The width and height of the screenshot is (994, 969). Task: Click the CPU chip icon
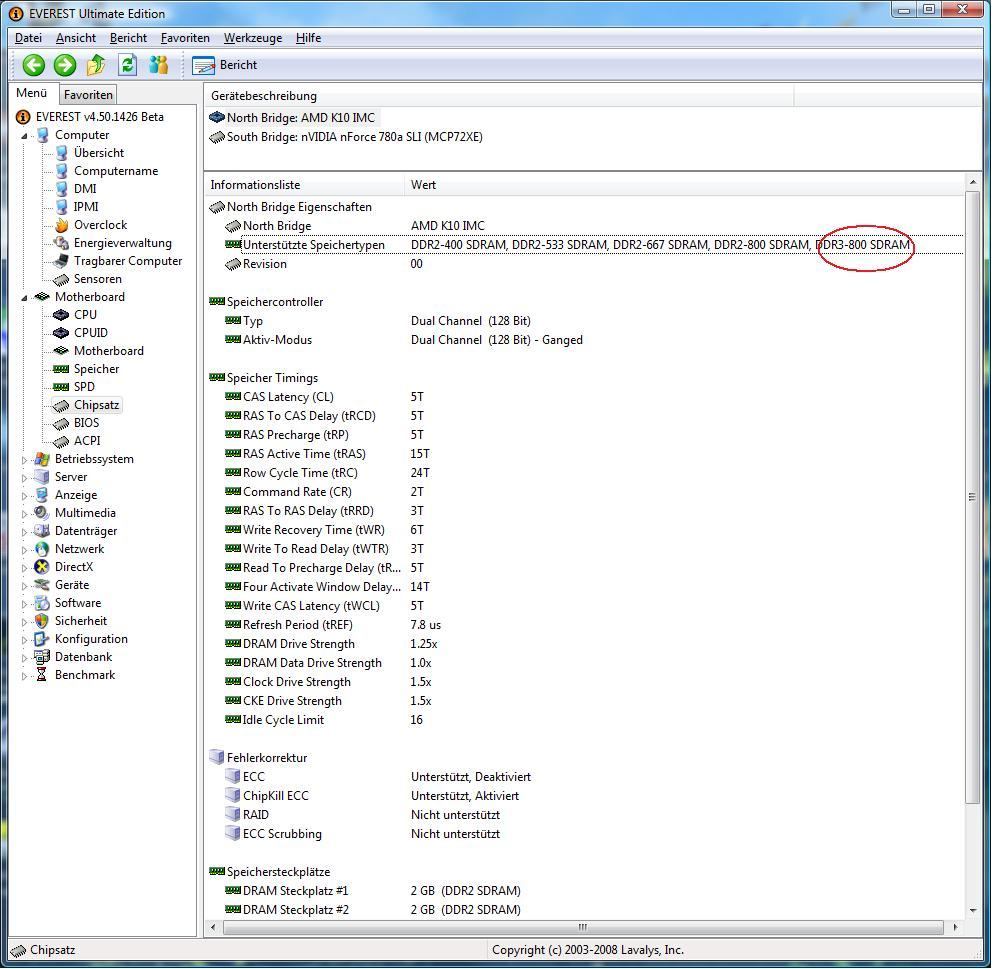pyautogui.click(x=61, y=315)
